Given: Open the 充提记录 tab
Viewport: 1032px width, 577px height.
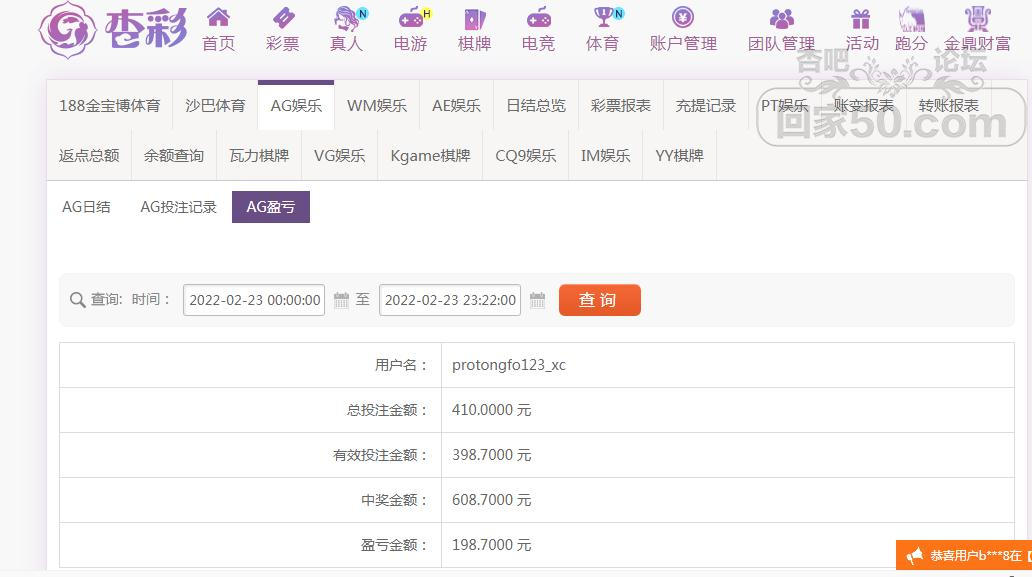Looking at the screenshot, I should 706,105.
